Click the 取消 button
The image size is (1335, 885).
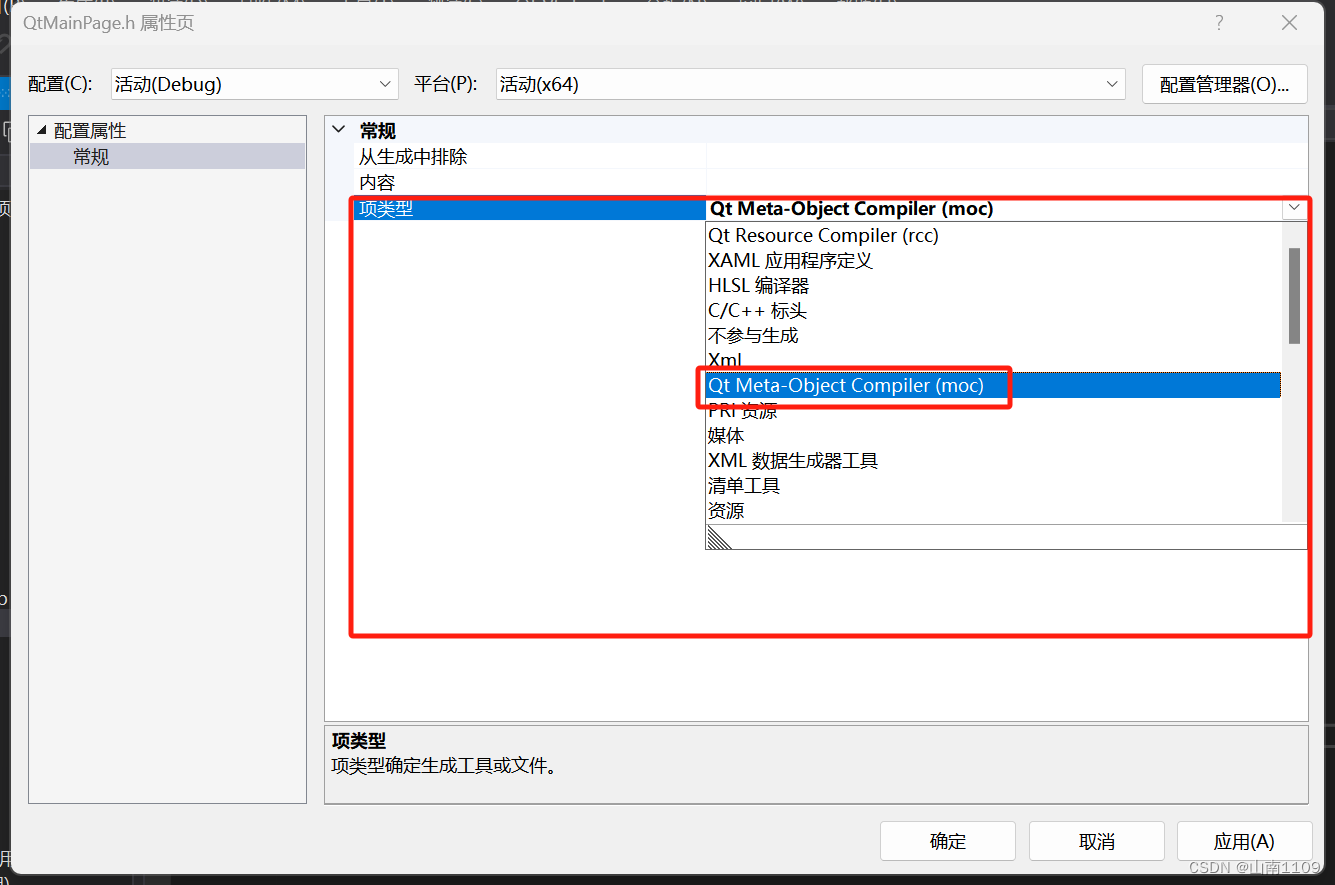pyautogui.click(x=1097, y=841)
